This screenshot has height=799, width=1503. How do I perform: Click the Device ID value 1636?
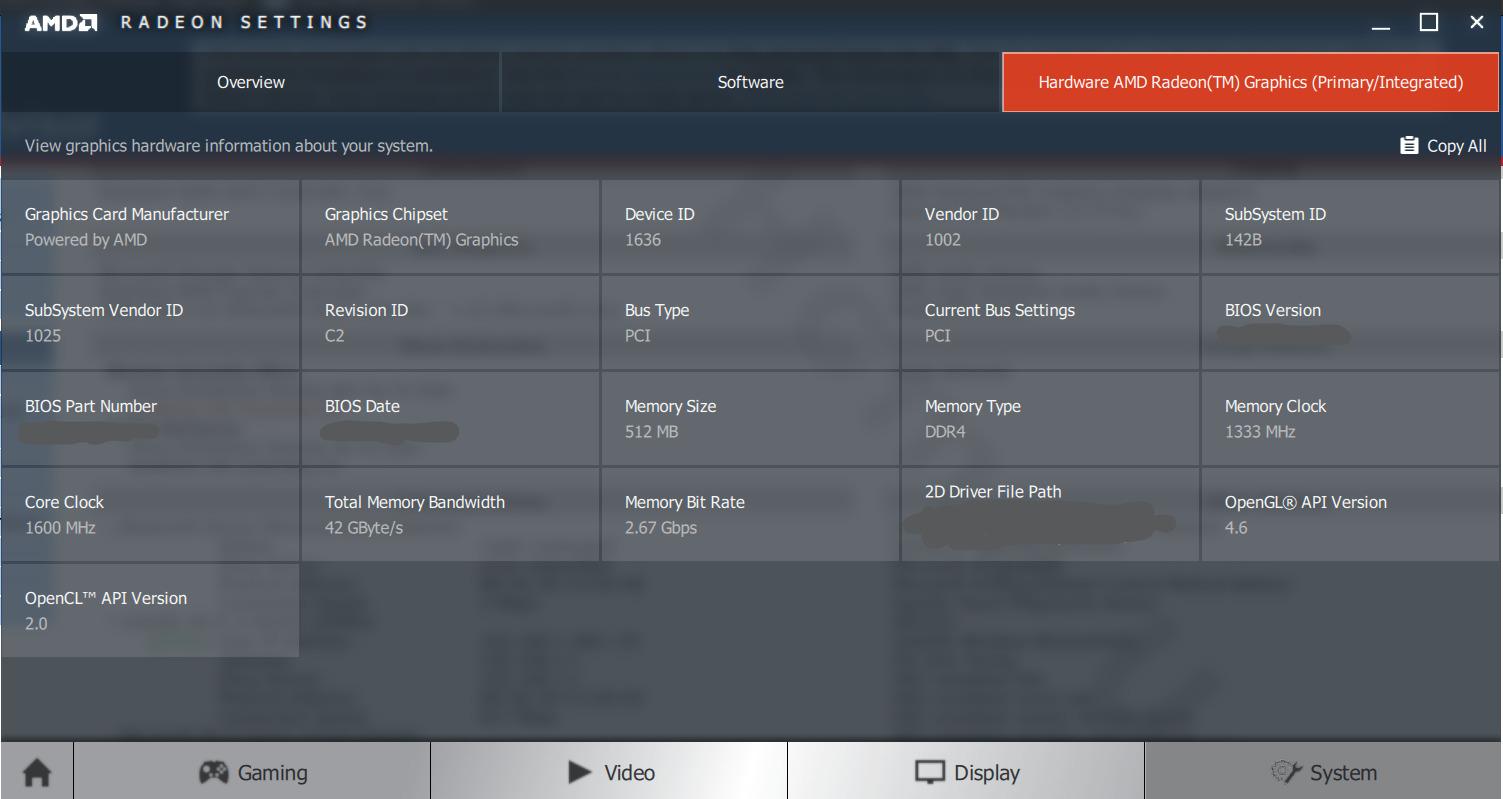pos(643,240)
